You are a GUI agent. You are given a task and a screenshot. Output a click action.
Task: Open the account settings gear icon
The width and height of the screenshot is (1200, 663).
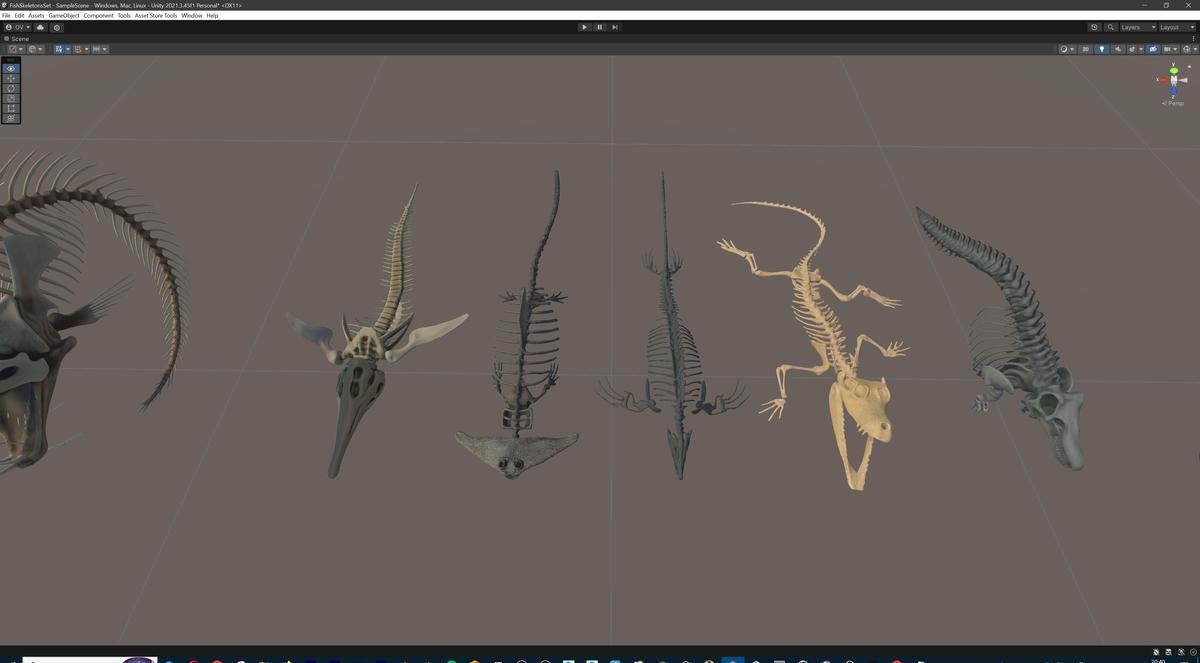pos(57,27)
